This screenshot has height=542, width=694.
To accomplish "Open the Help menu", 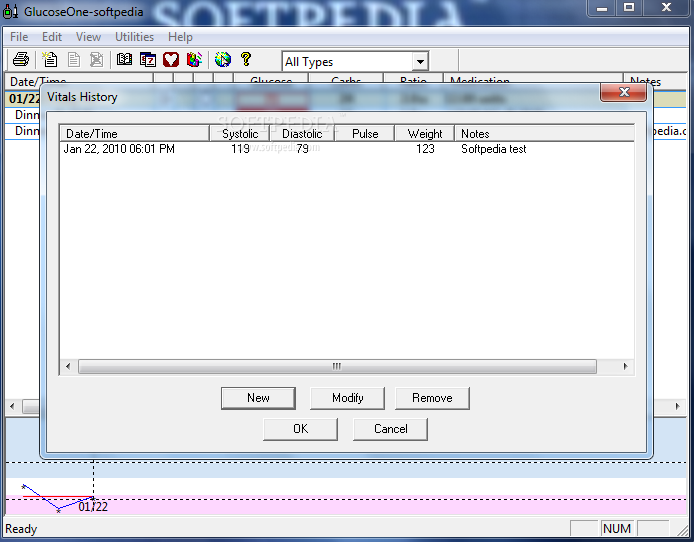I will pyautogui.click(x=180, y=37).
